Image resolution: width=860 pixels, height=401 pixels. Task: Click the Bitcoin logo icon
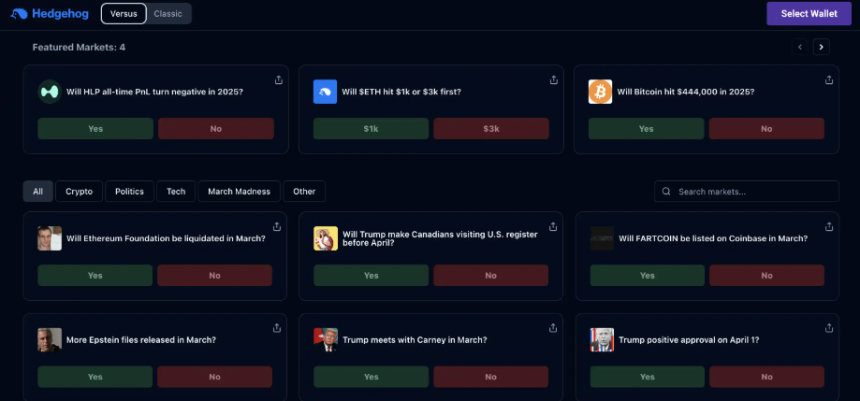tap(600, 92)
